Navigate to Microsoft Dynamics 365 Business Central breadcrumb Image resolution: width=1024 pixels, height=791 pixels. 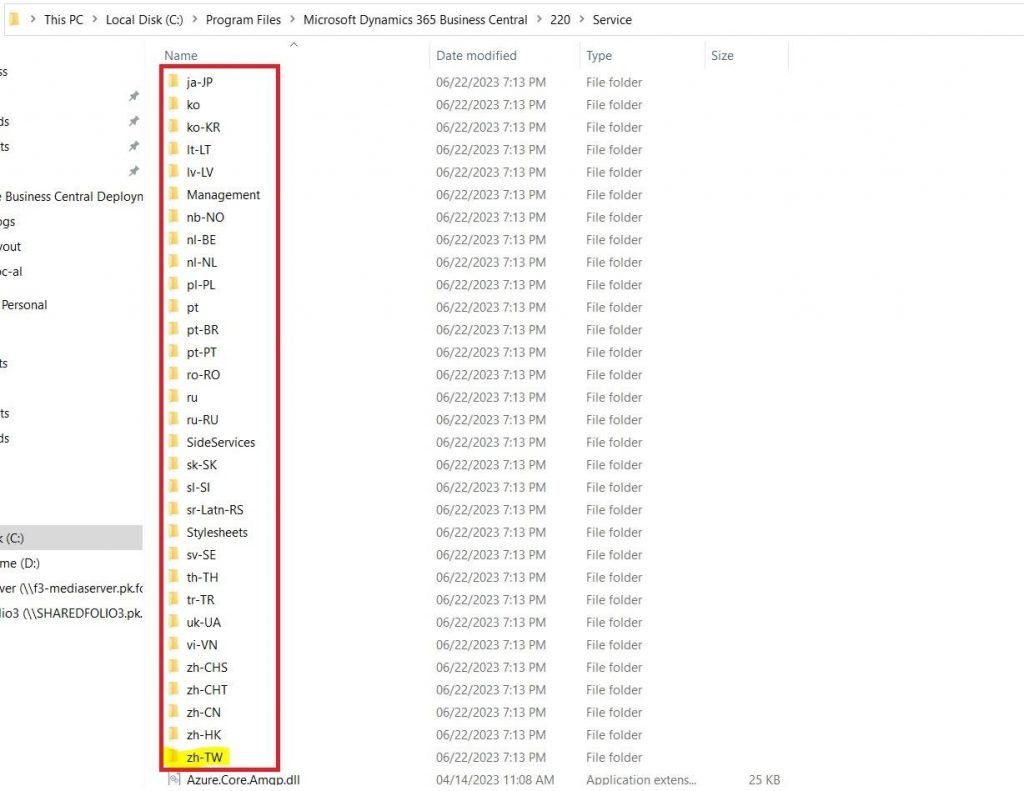point(416,19)
